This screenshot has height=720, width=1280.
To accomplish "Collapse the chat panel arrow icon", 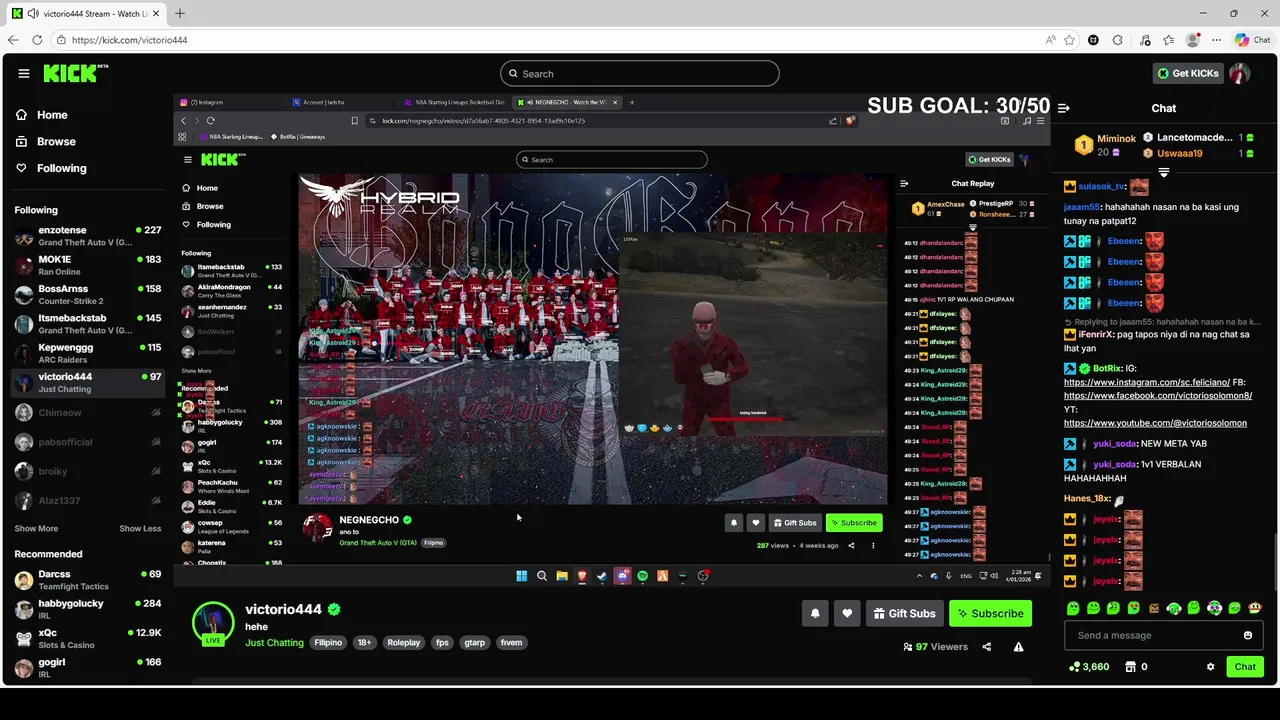I will [1064, 108].
